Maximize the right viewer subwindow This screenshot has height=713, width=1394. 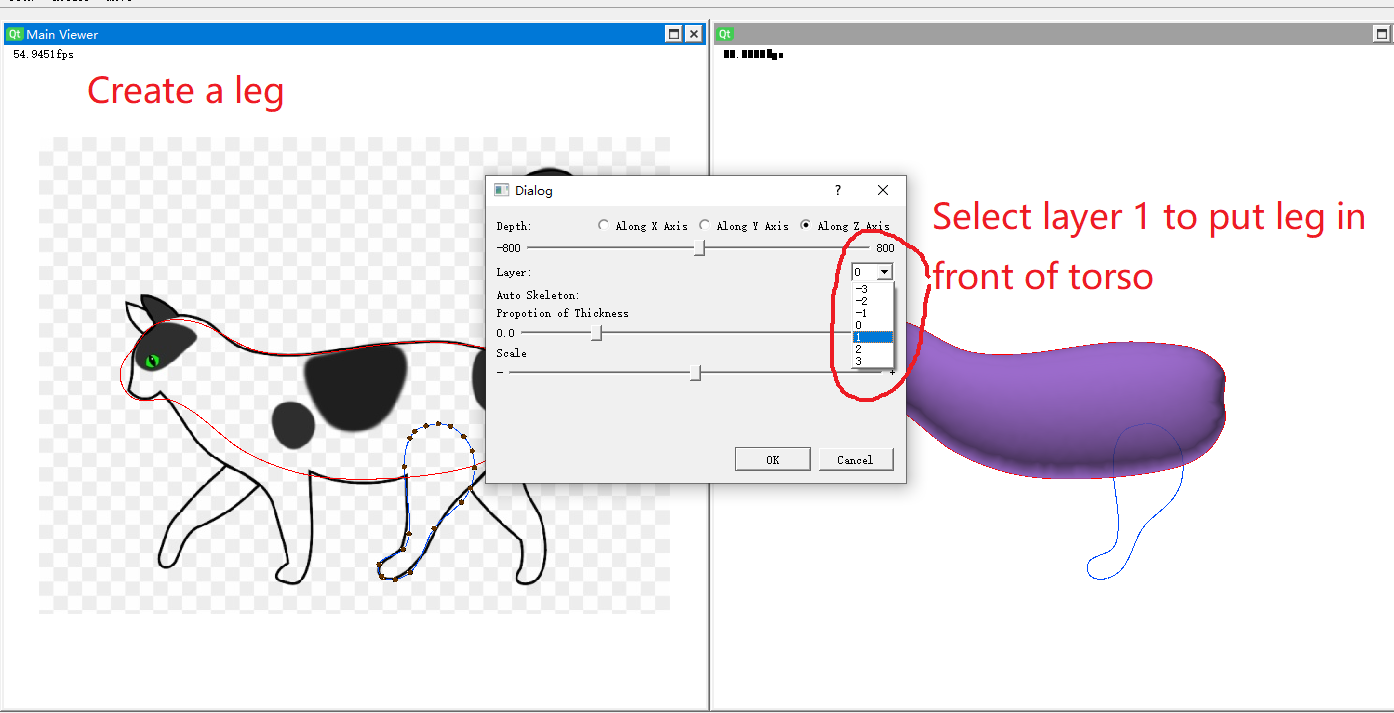tap(1383, 34)
